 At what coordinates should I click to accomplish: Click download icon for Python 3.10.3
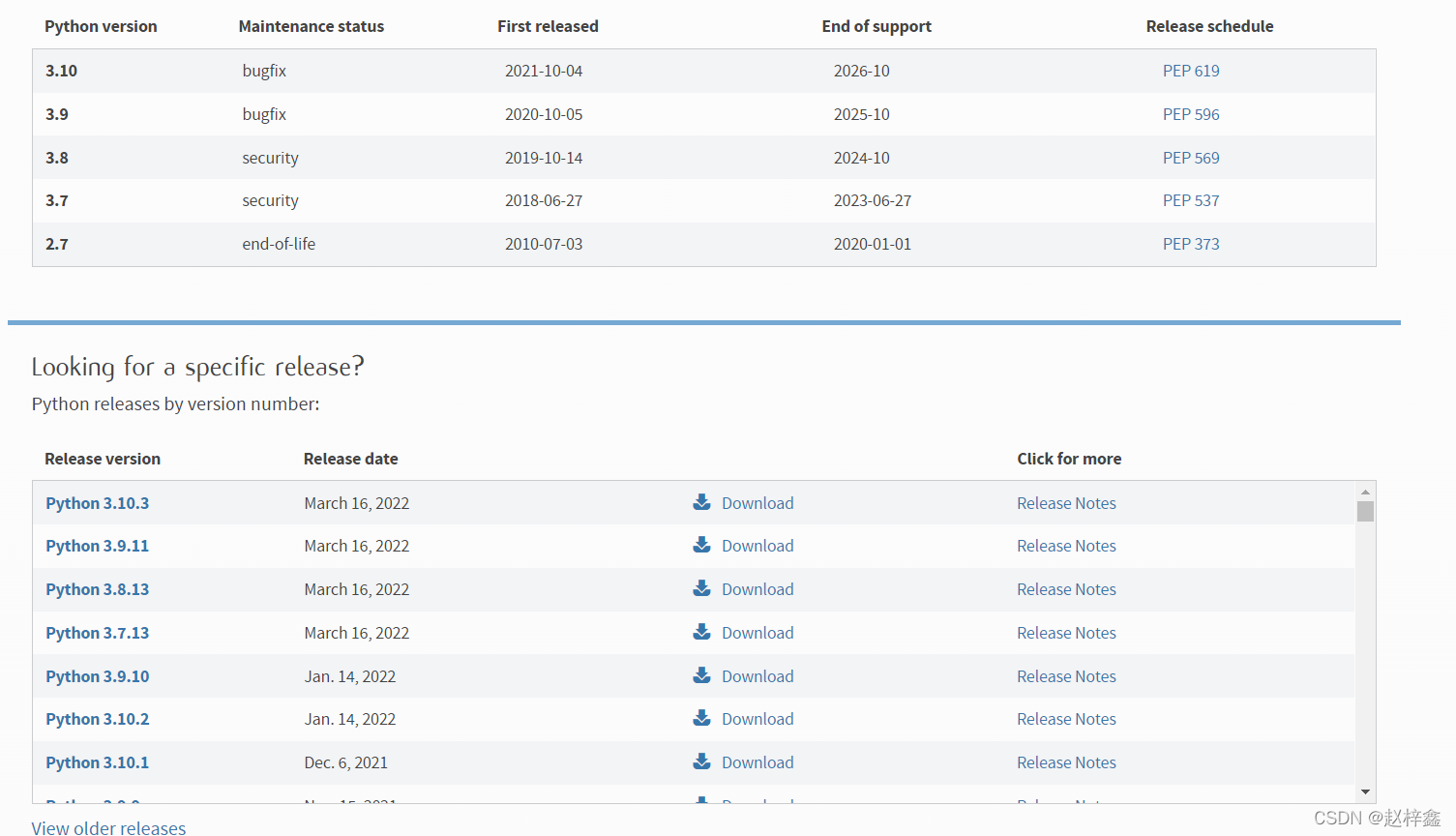pyautogui.click(x=701, y=502)
